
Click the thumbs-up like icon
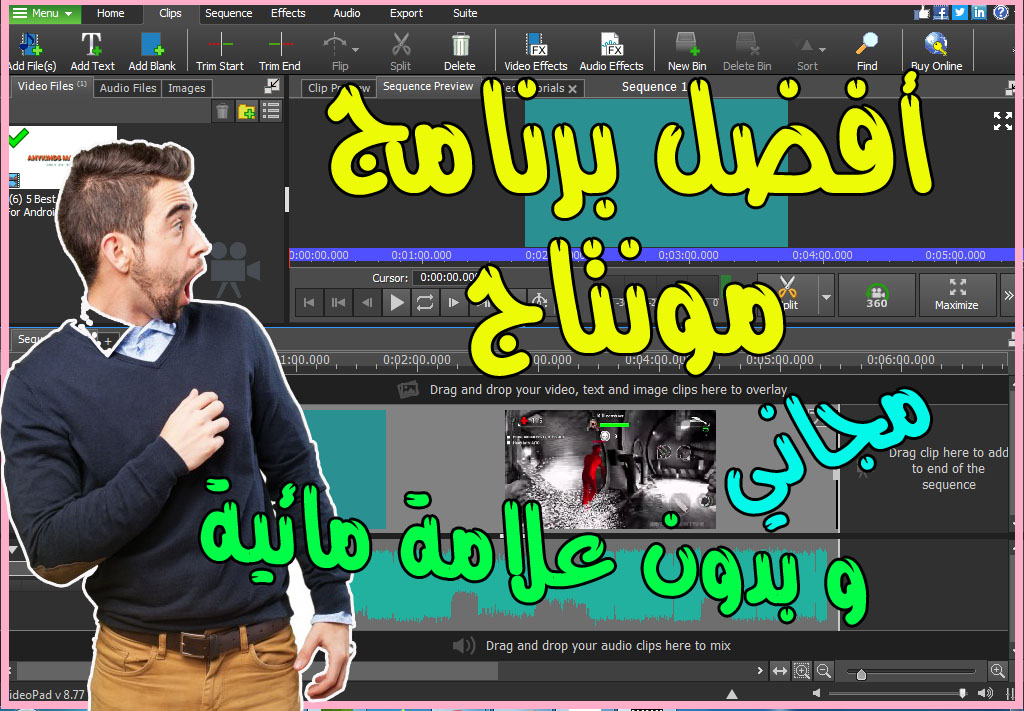[x=921, y=12]
